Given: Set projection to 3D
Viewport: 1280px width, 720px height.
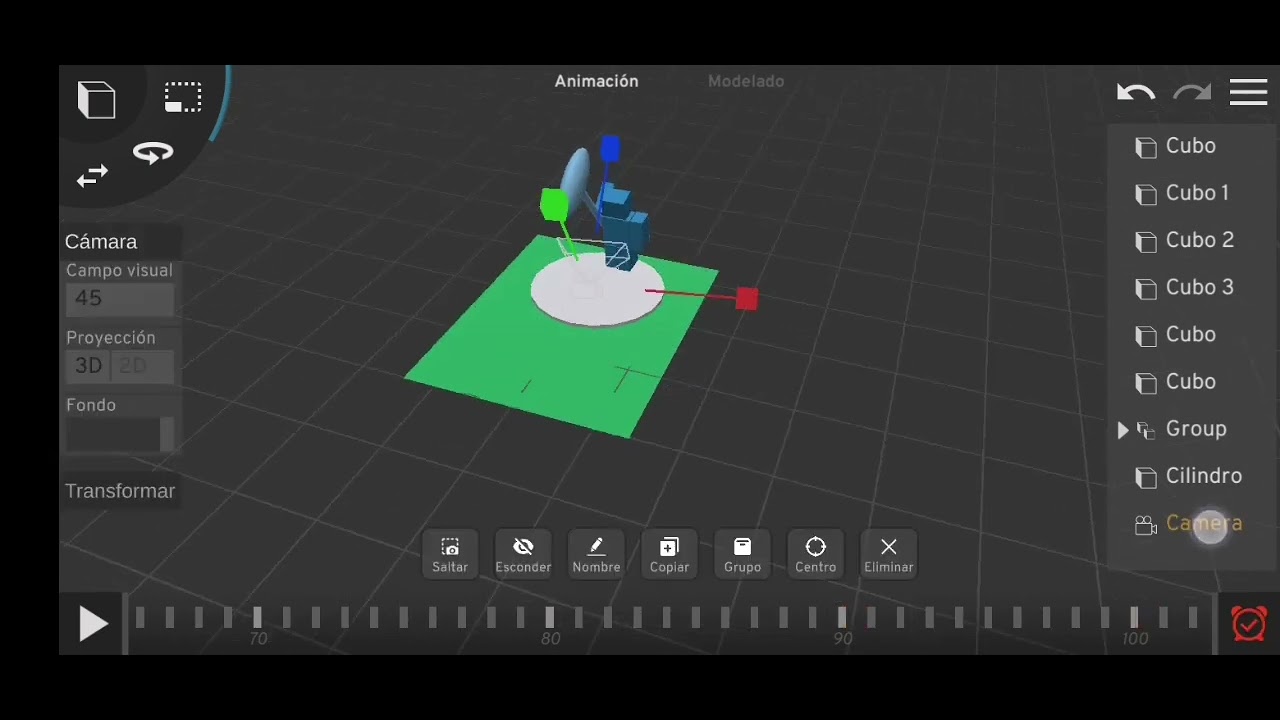Looking at the screenshot, I should 89,366.
